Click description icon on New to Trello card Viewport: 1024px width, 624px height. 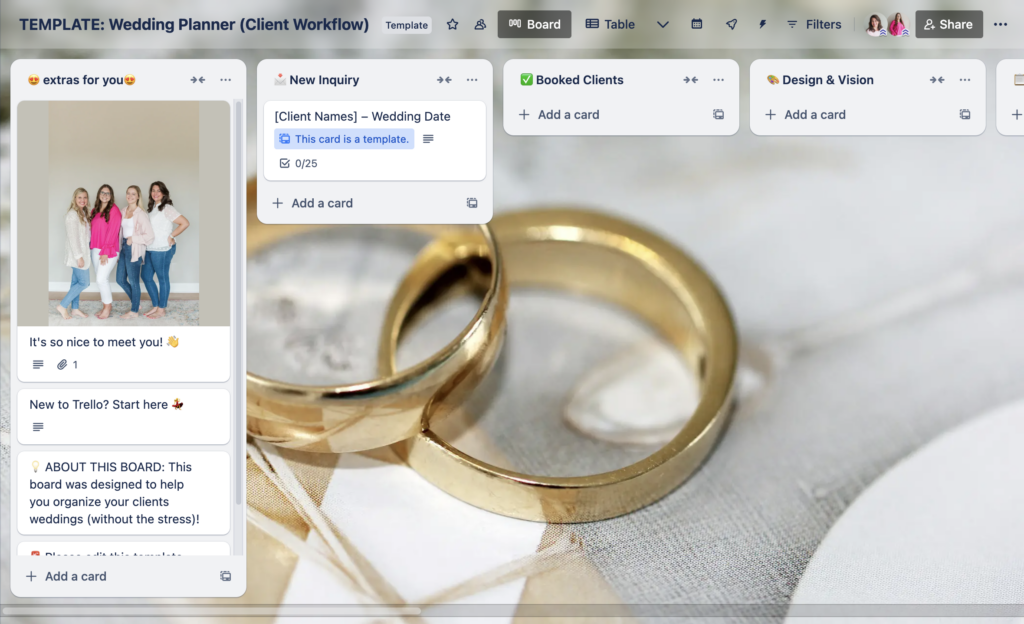38,427
